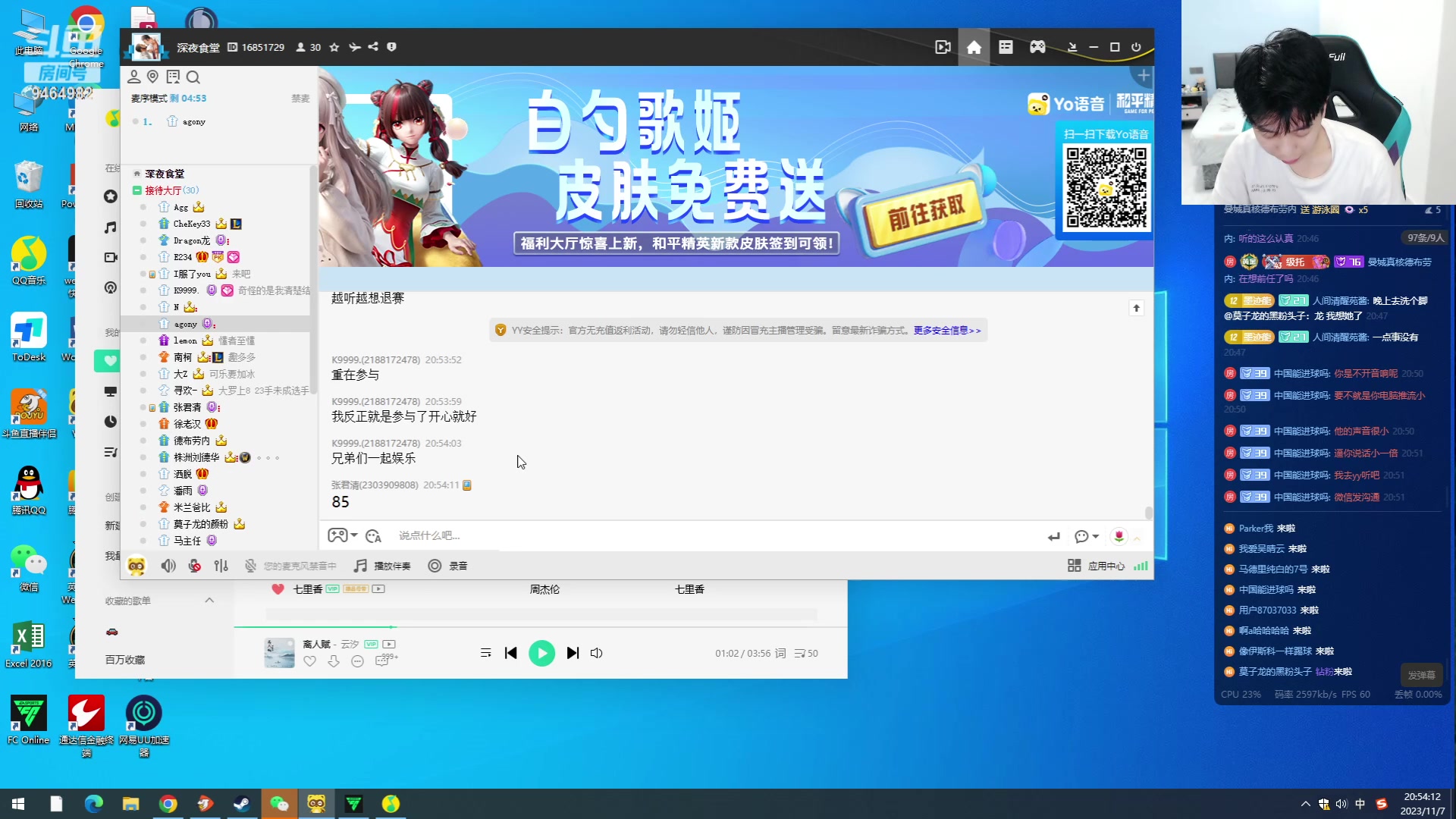The height and width of the screenshot is (819, 1456).
Task: Open the game controller icon in title bar
Action: click(x=1037, y=47)
